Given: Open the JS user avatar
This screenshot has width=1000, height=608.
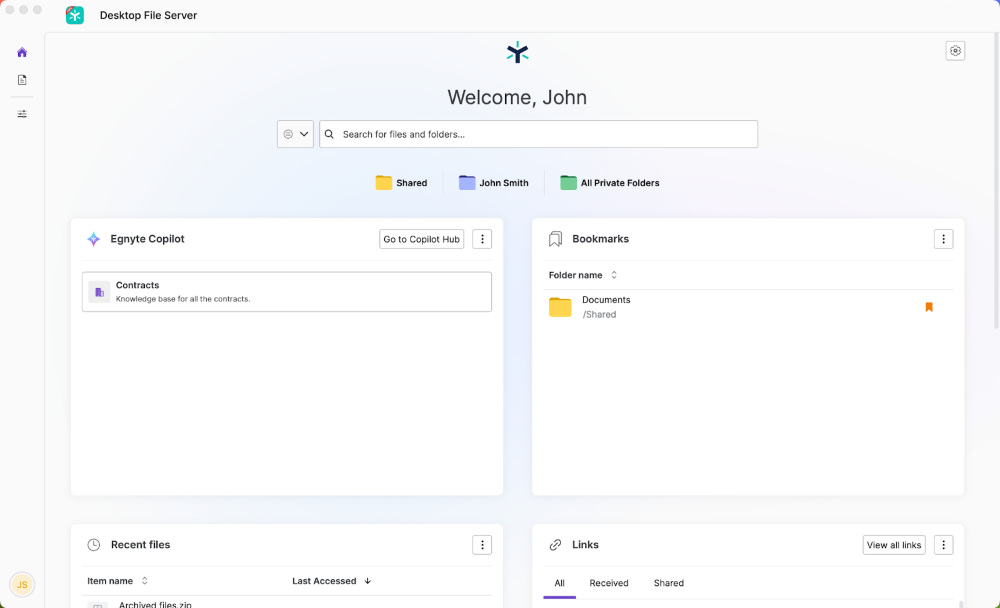Looking at the screenshot, I should pyautogui.click(x=22, y=584).
